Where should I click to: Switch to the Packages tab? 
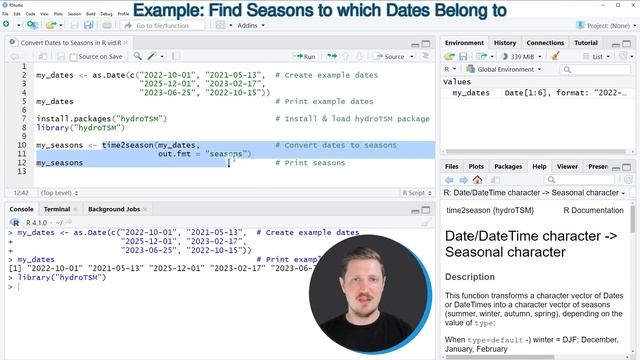coord(508,167)
